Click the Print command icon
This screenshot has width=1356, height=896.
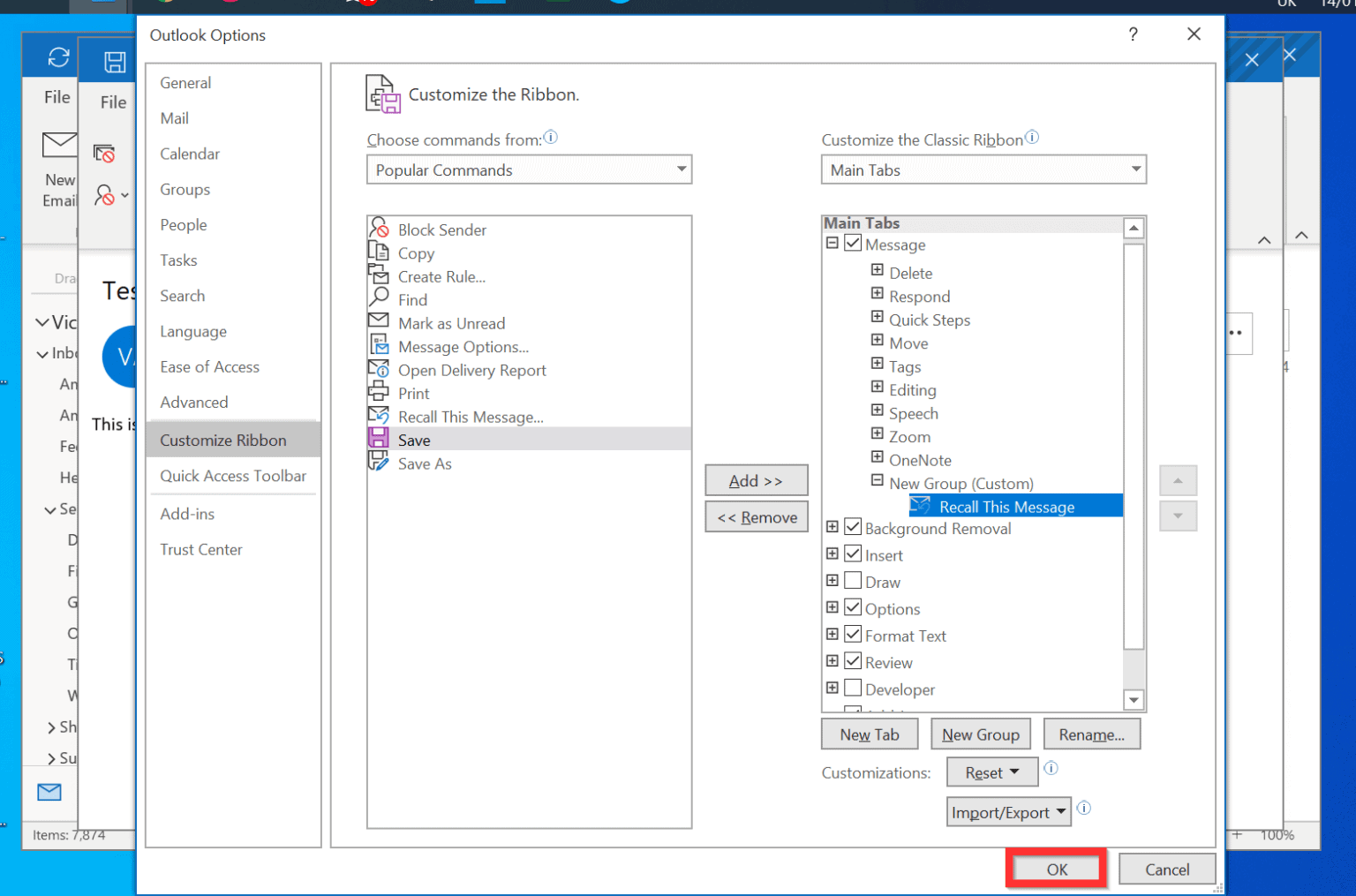[380, 393]
